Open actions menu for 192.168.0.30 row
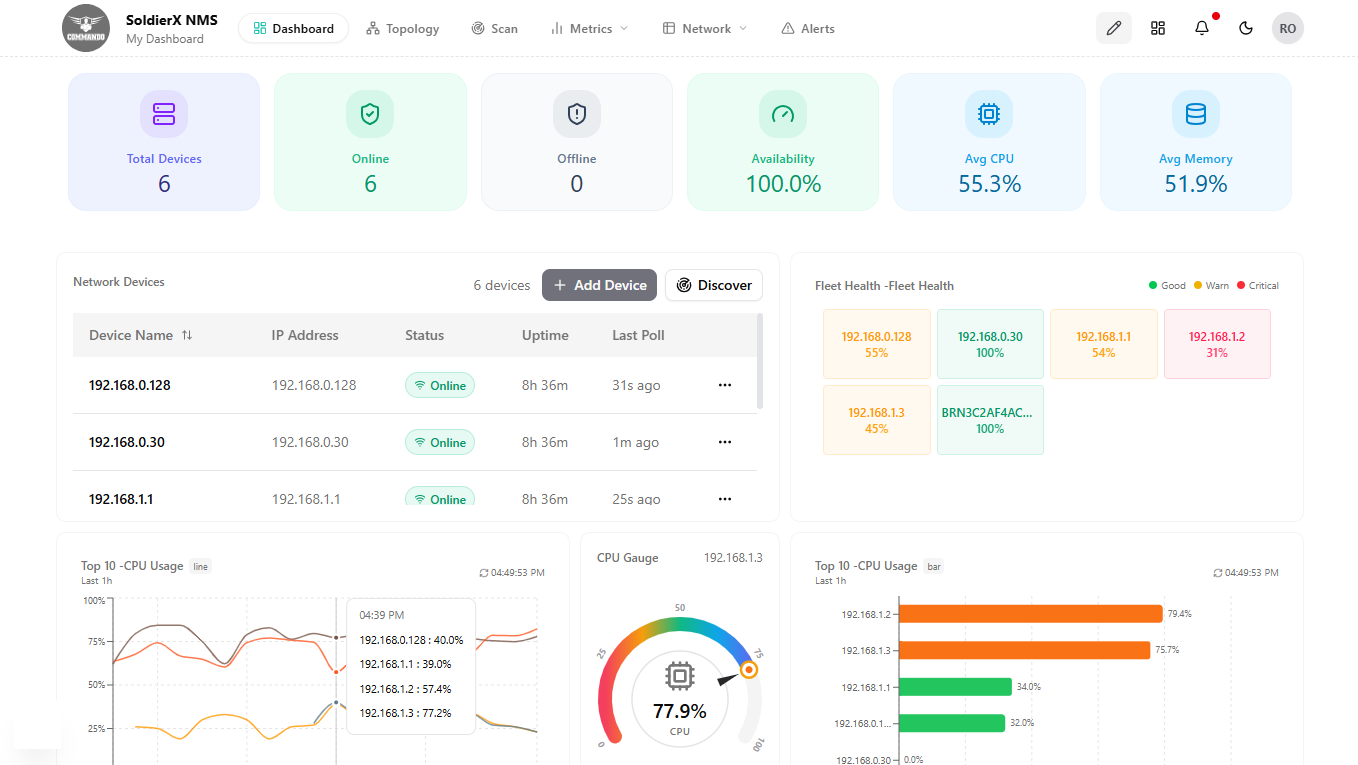The width and height of the screenshot is (1358, 765). coord(725,442)
